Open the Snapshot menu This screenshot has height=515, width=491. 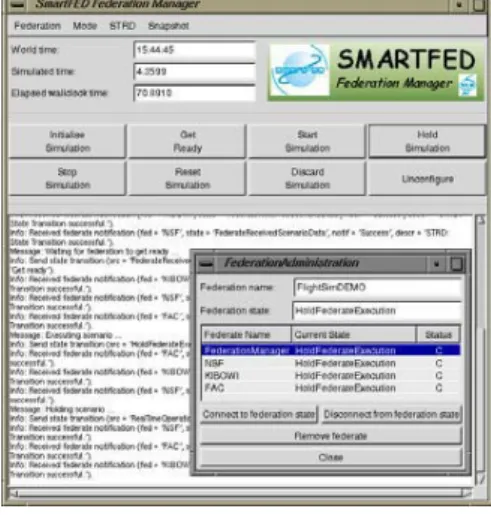tap(168, 26)
